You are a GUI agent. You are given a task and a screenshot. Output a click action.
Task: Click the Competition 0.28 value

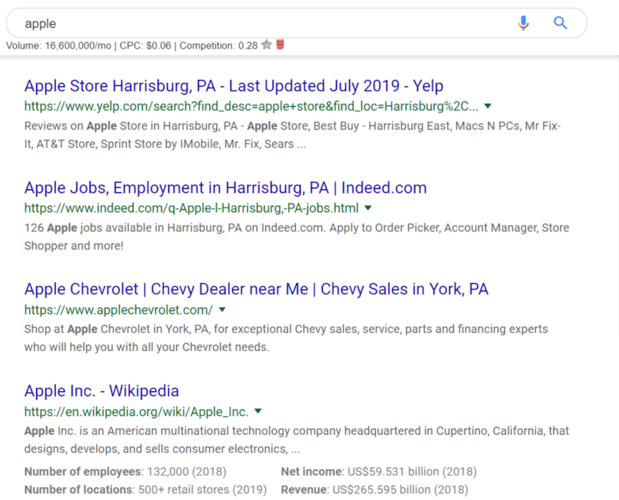(218, 45)
